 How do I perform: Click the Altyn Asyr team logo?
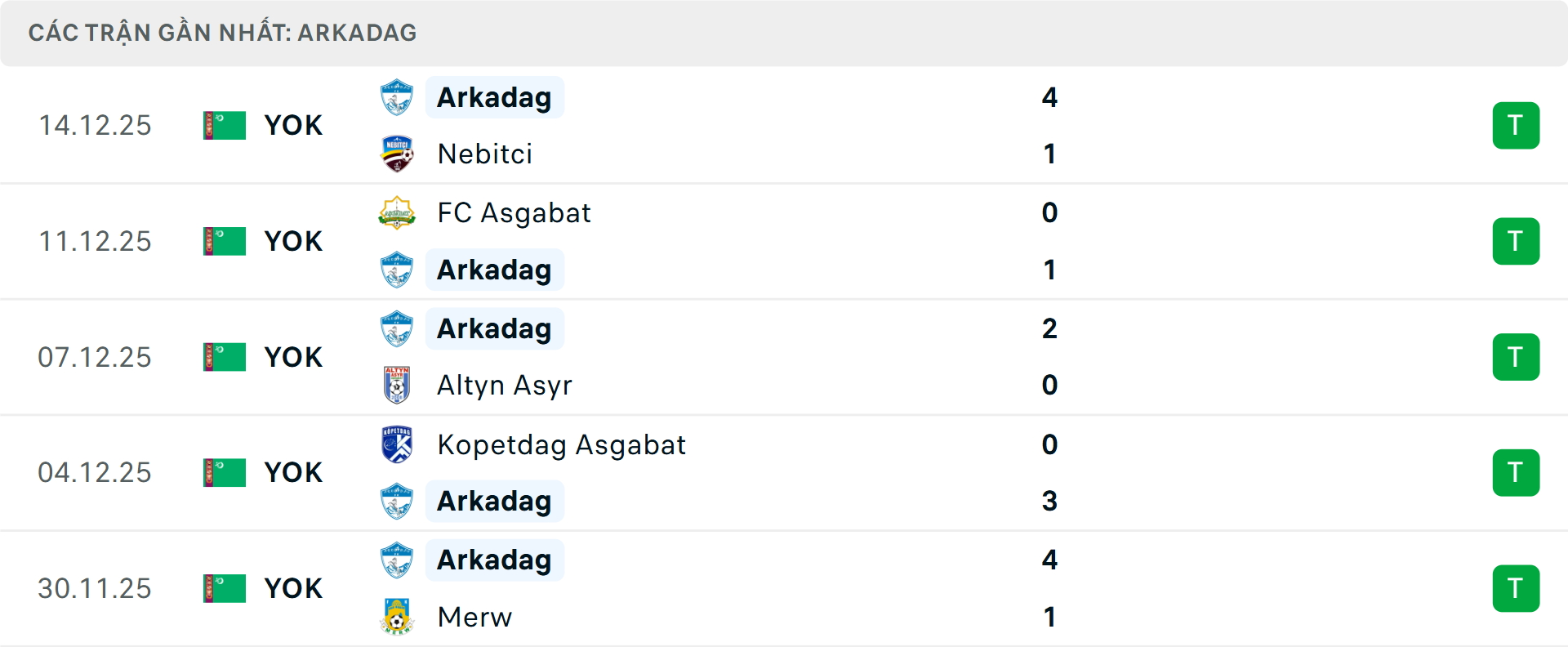pyautogui.click(x=397, y=385)
